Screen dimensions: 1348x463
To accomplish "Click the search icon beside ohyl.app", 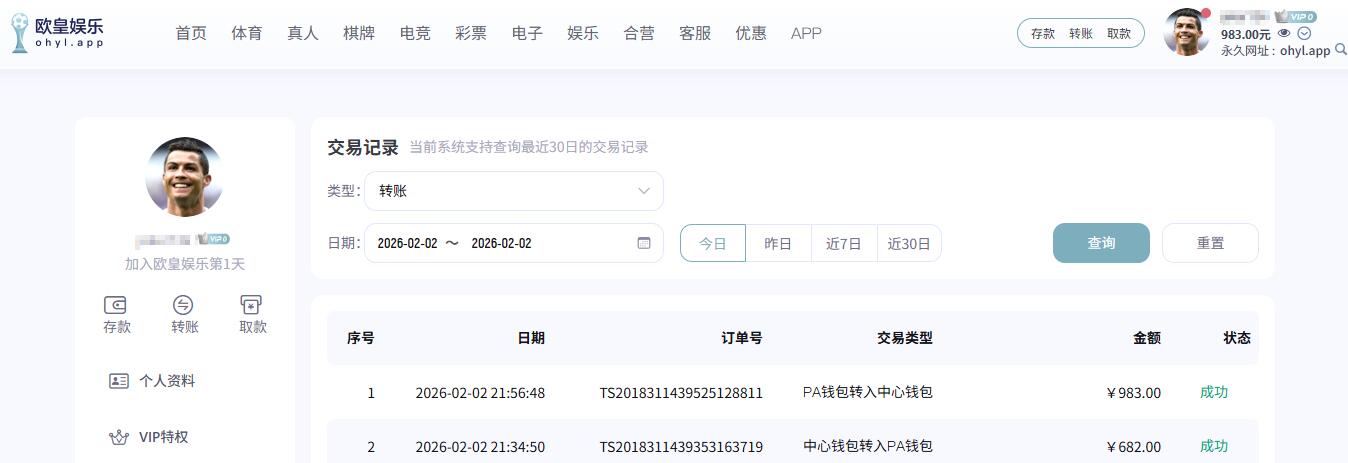I will coord(1341,50).
